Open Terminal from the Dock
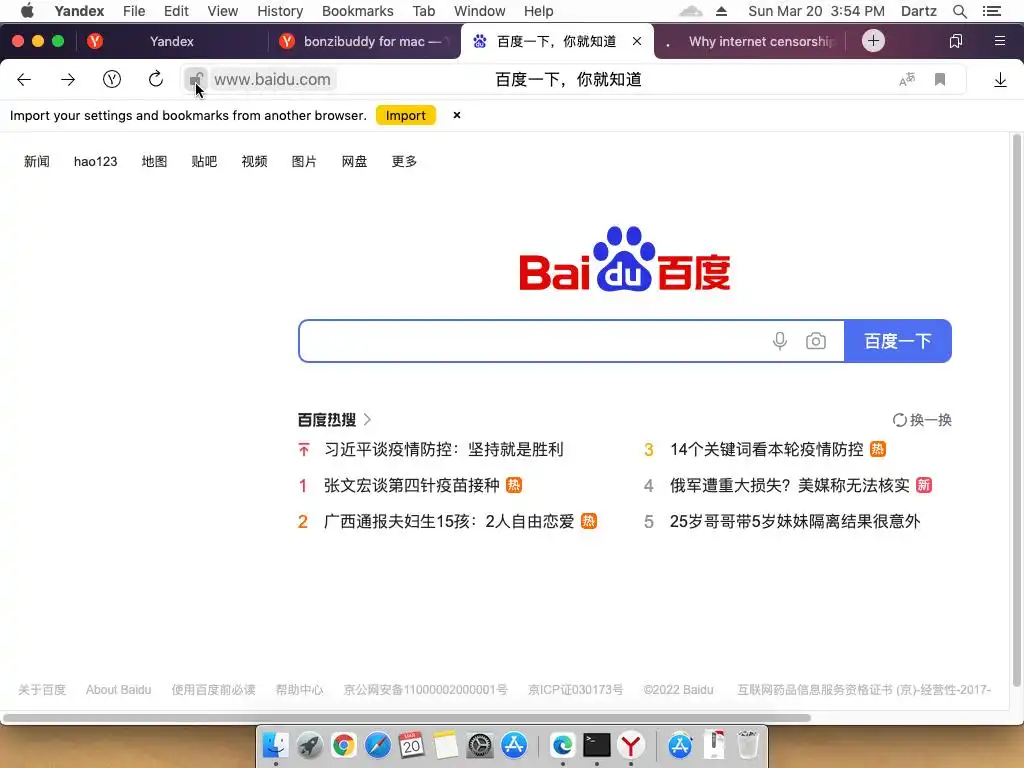The width and height of the screenshot is (1024, 768). coord(596,745)
